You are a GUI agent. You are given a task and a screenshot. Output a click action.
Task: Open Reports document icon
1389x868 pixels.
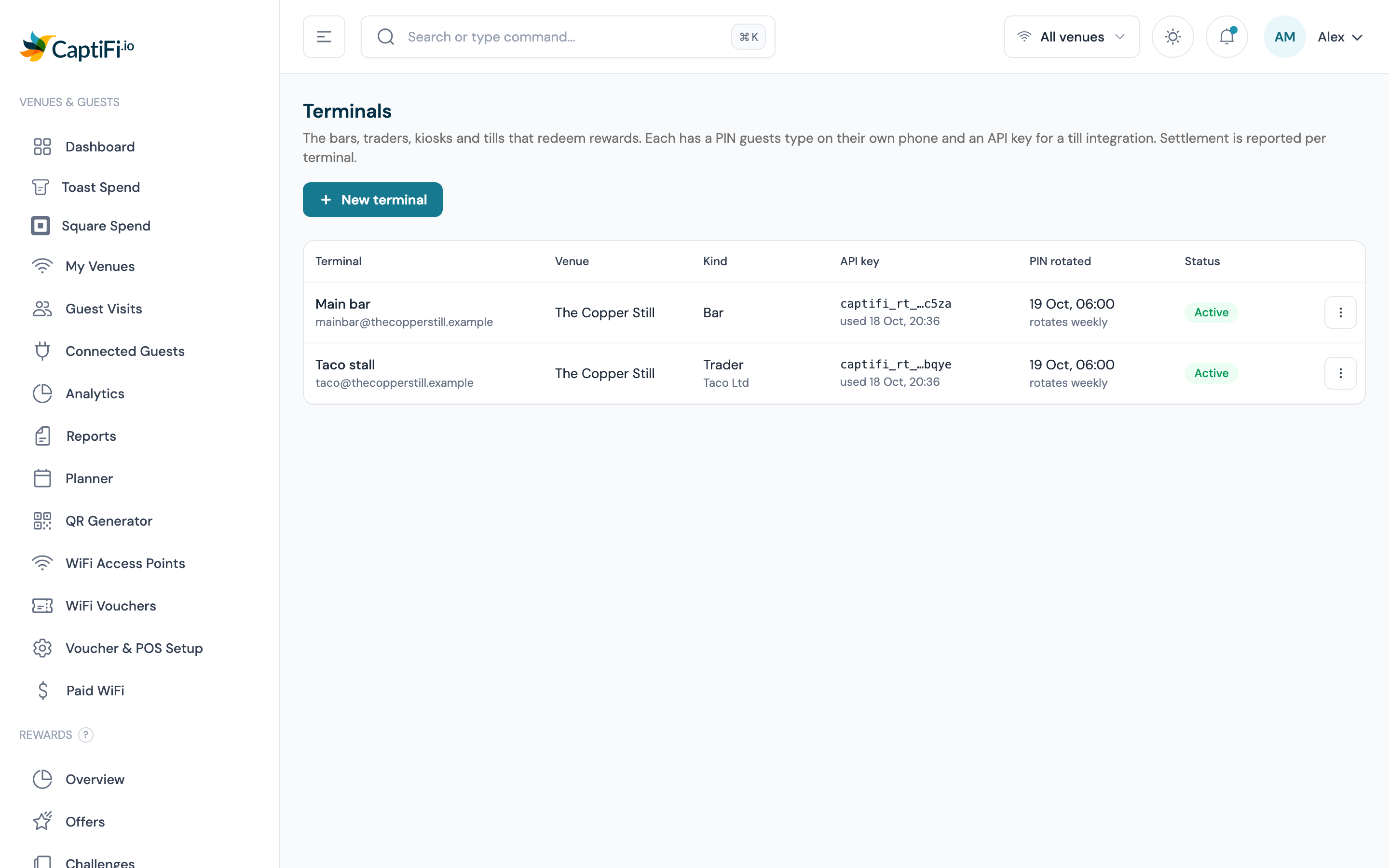coord(42,436)
